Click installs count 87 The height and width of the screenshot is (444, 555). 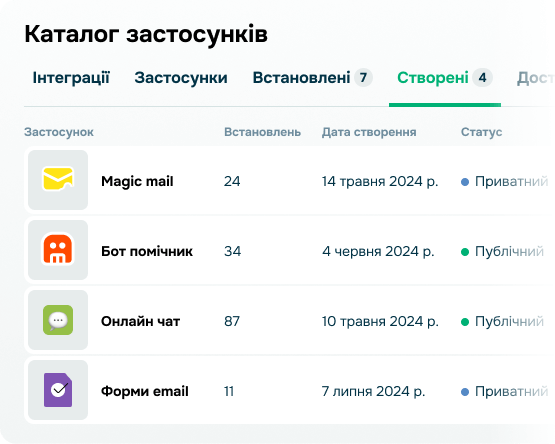coord(232,321)
